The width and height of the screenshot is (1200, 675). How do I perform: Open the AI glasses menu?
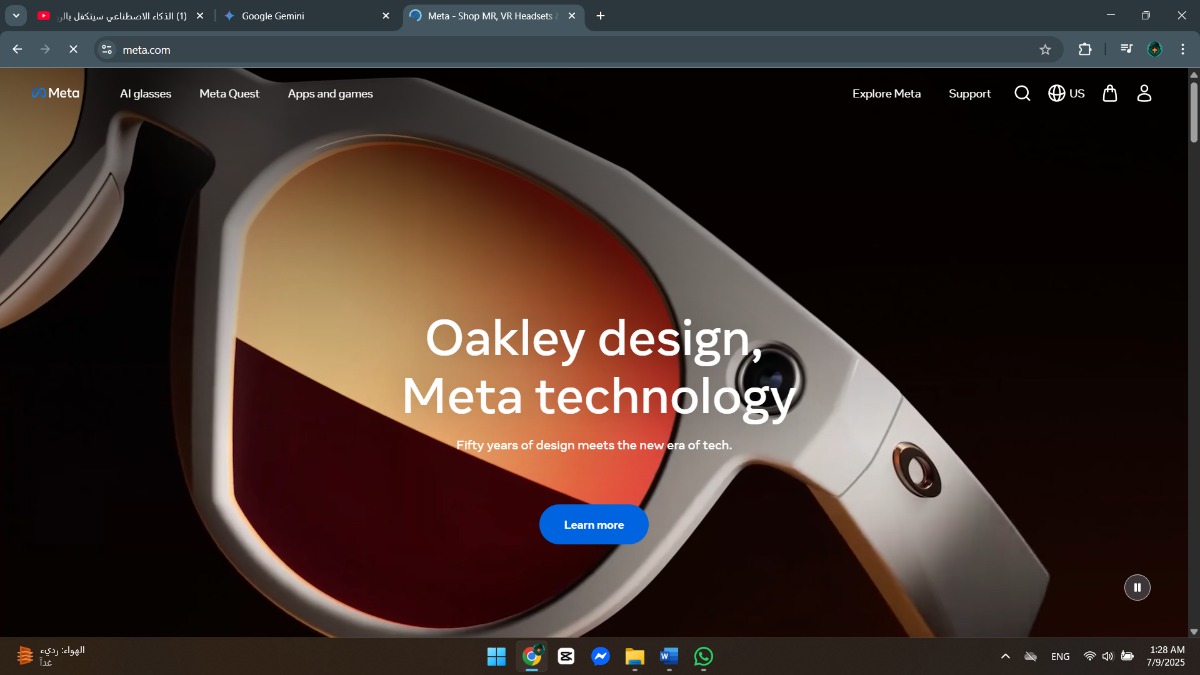146,94
